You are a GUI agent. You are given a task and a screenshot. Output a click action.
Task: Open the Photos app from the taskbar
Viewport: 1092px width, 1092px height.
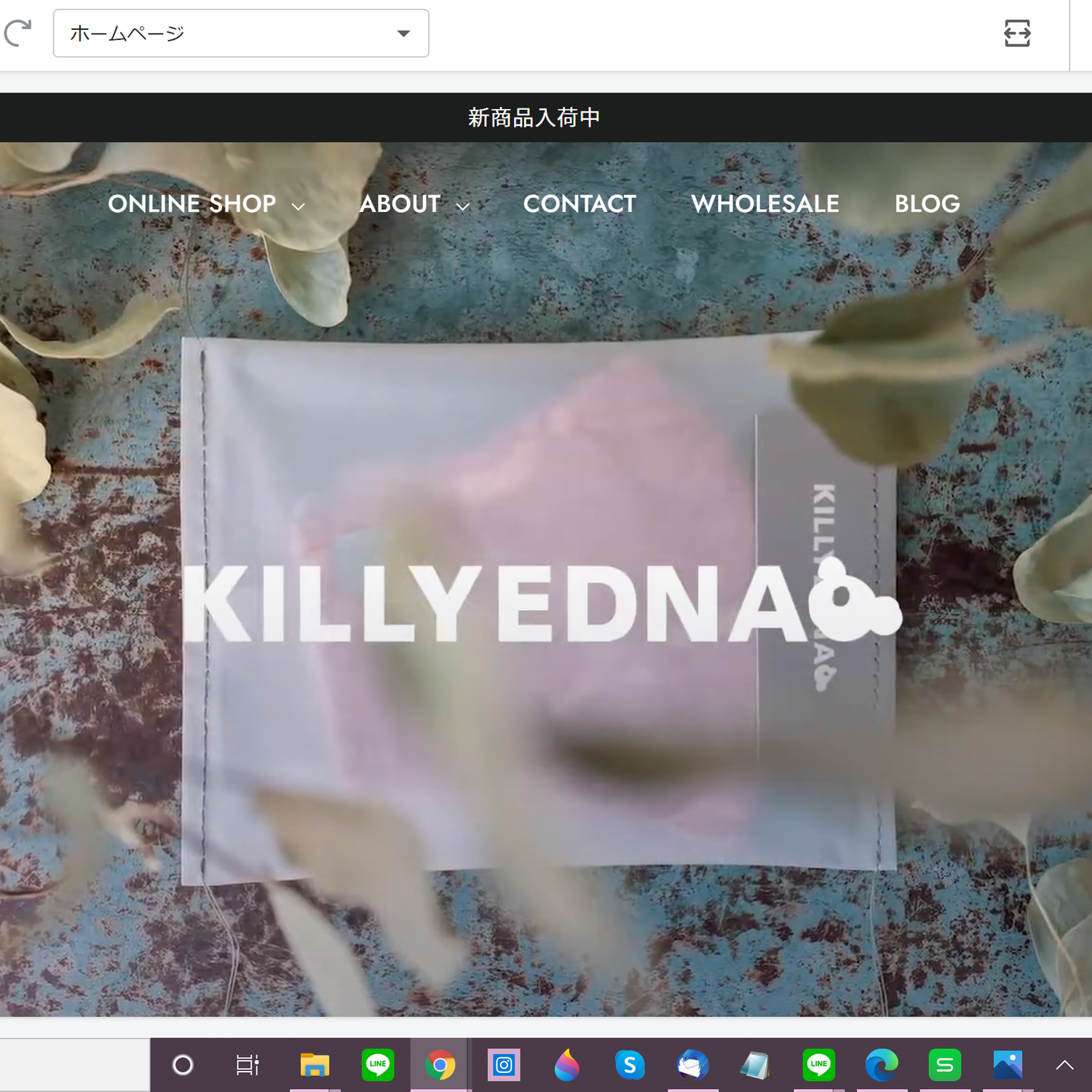coord(1007,1065)
